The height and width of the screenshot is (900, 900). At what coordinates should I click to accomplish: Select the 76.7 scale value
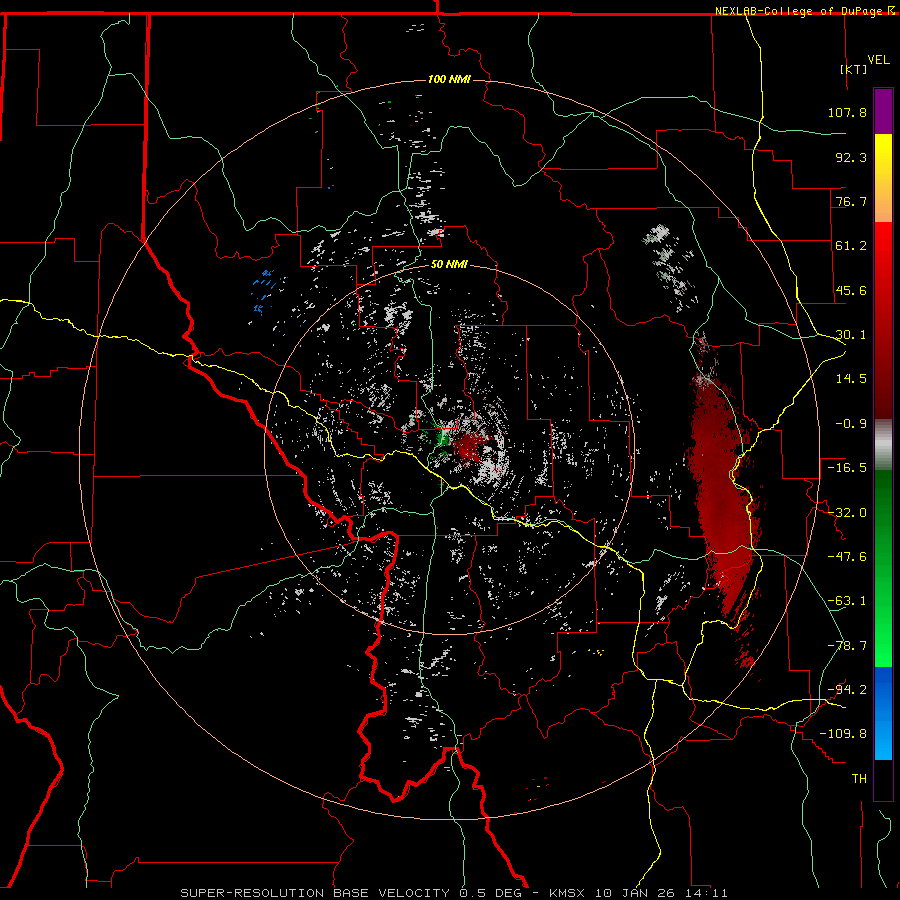pos(851,201)
